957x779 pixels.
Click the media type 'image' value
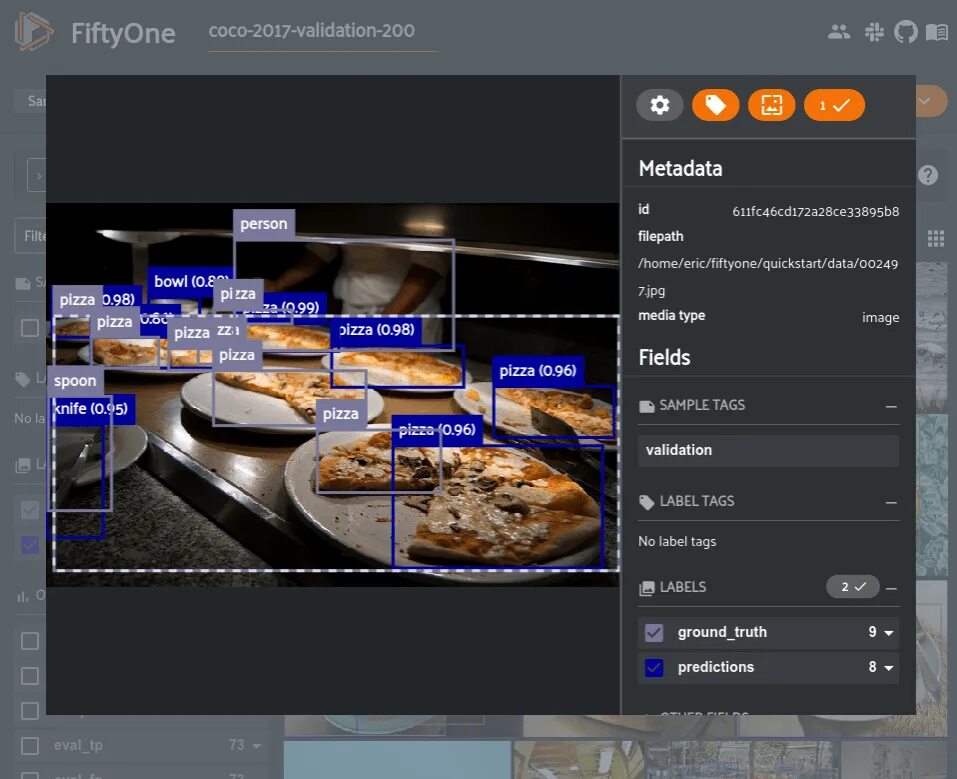click(x=880, y=317)
